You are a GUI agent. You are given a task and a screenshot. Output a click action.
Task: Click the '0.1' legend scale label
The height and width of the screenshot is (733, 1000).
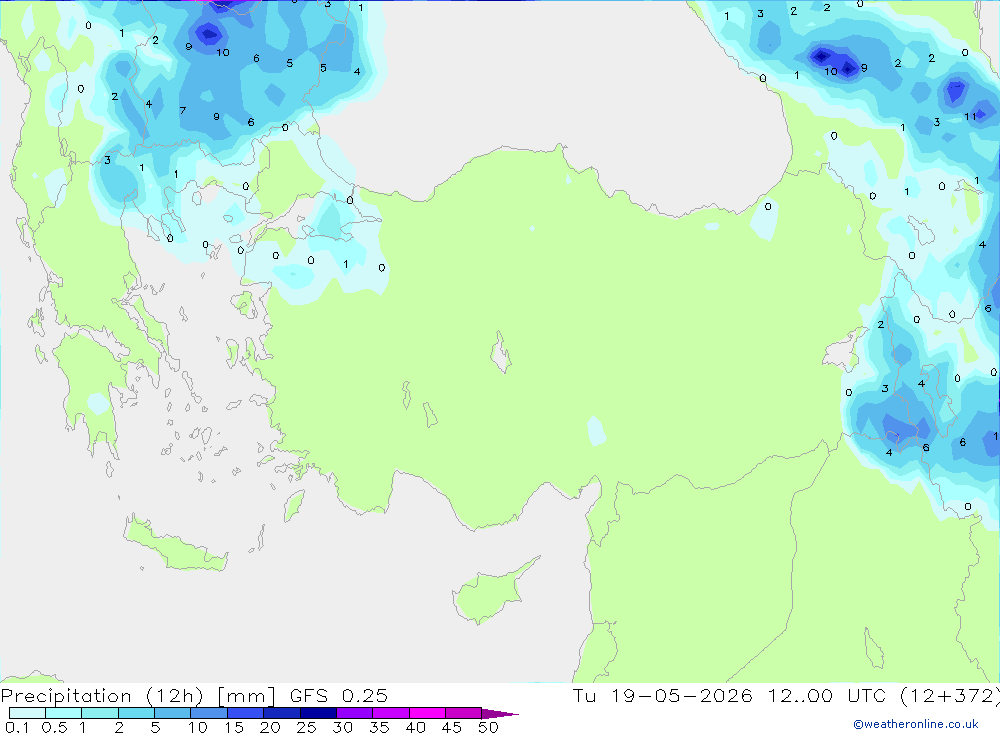tap(18, 727)
